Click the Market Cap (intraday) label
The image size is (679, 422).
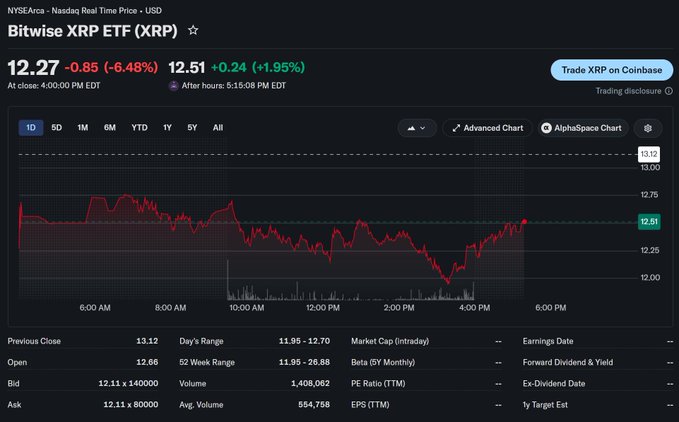(x=390, y=341)
